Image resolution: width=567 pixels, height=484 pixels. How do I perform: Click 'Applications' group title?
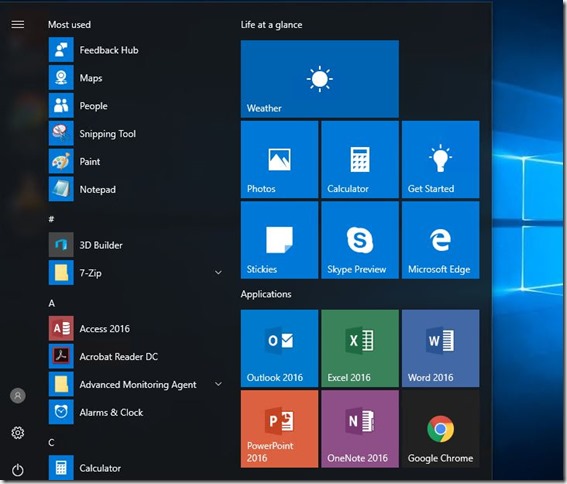tap(266, 294)
